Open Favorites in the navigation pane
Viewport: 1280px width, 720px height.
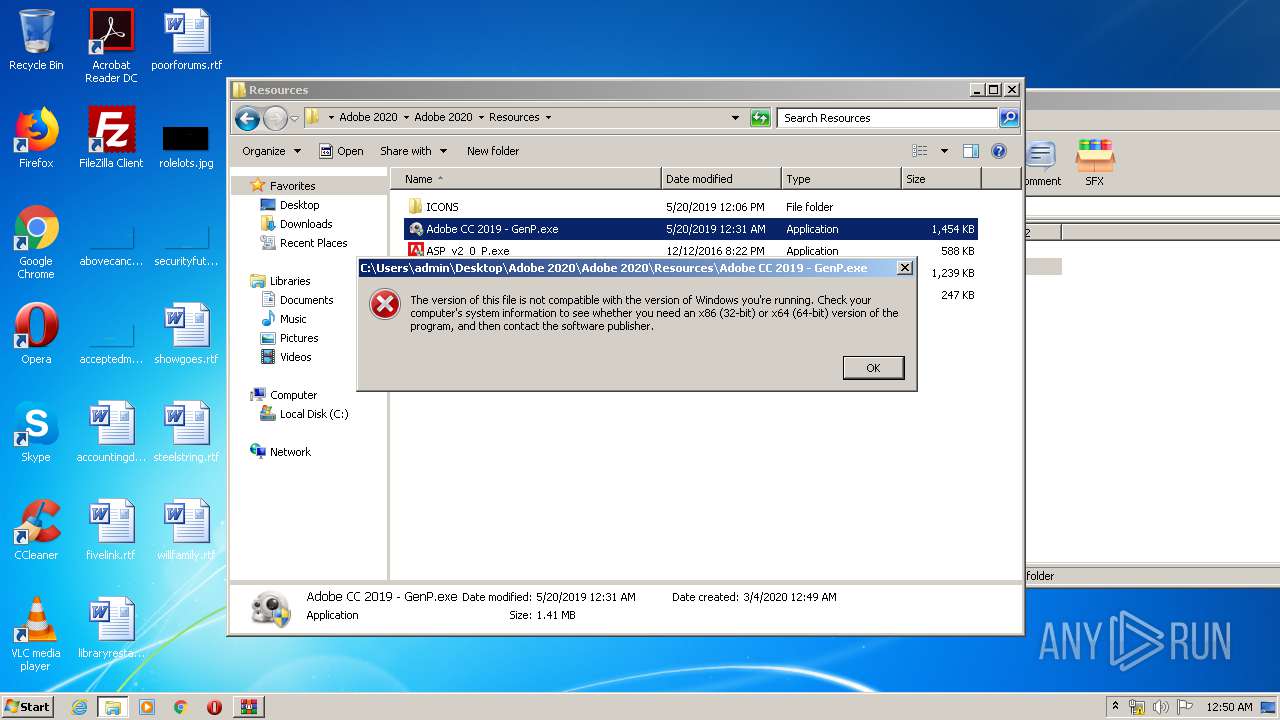pos(292,186)
